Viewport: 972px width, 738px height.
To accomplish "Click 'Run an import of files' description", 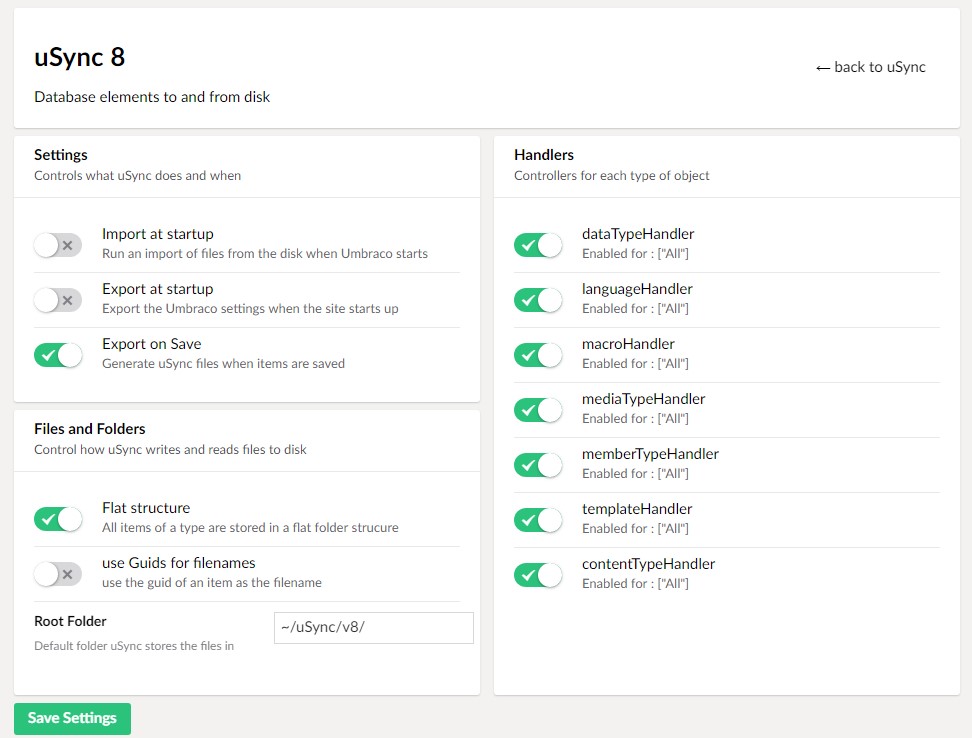I will pyautogui.click(x=265, y=253).
